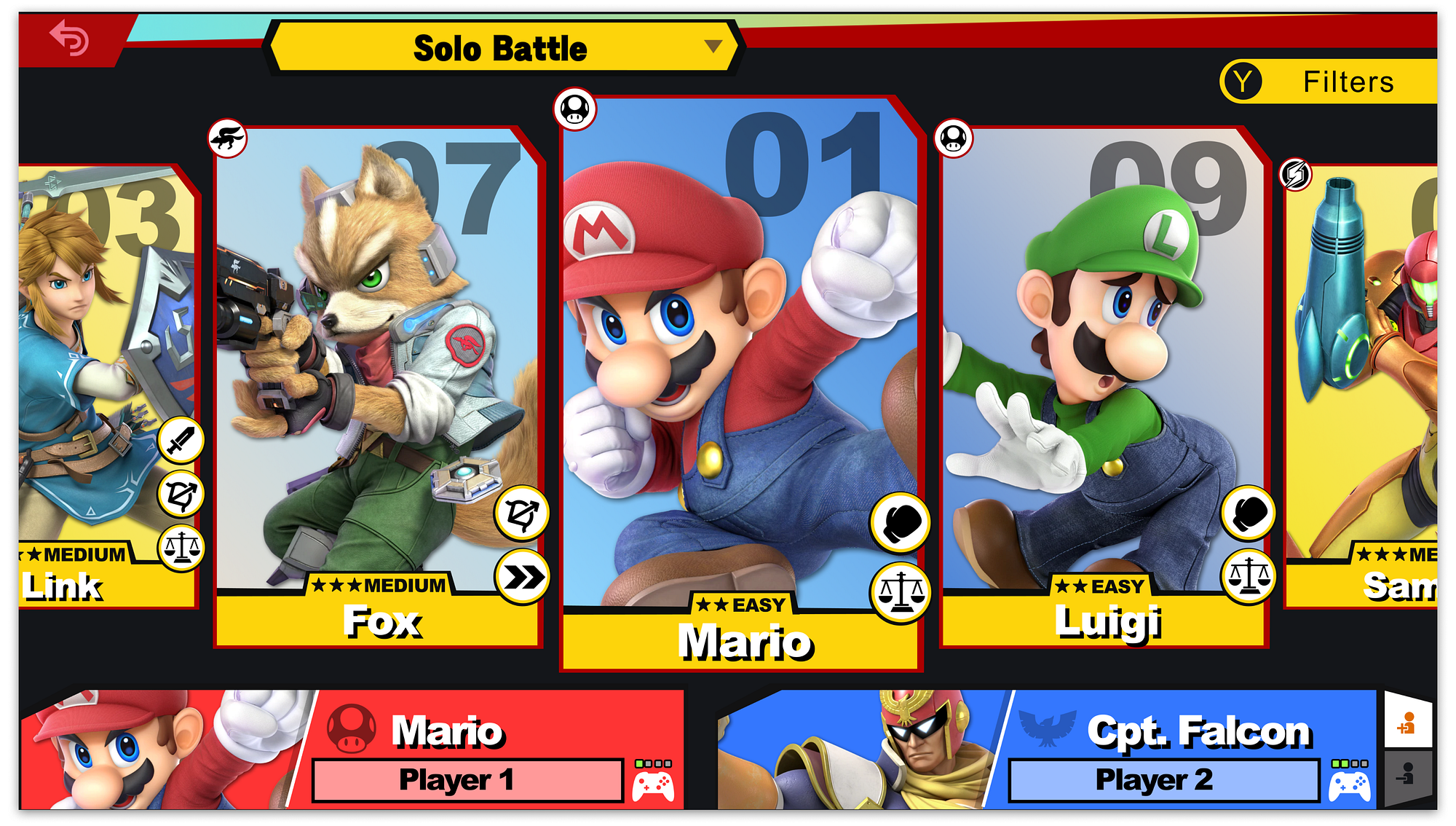Click the Metroid series emblem on Samus card
The image size is (1456, 826).
coord(1296,174)
